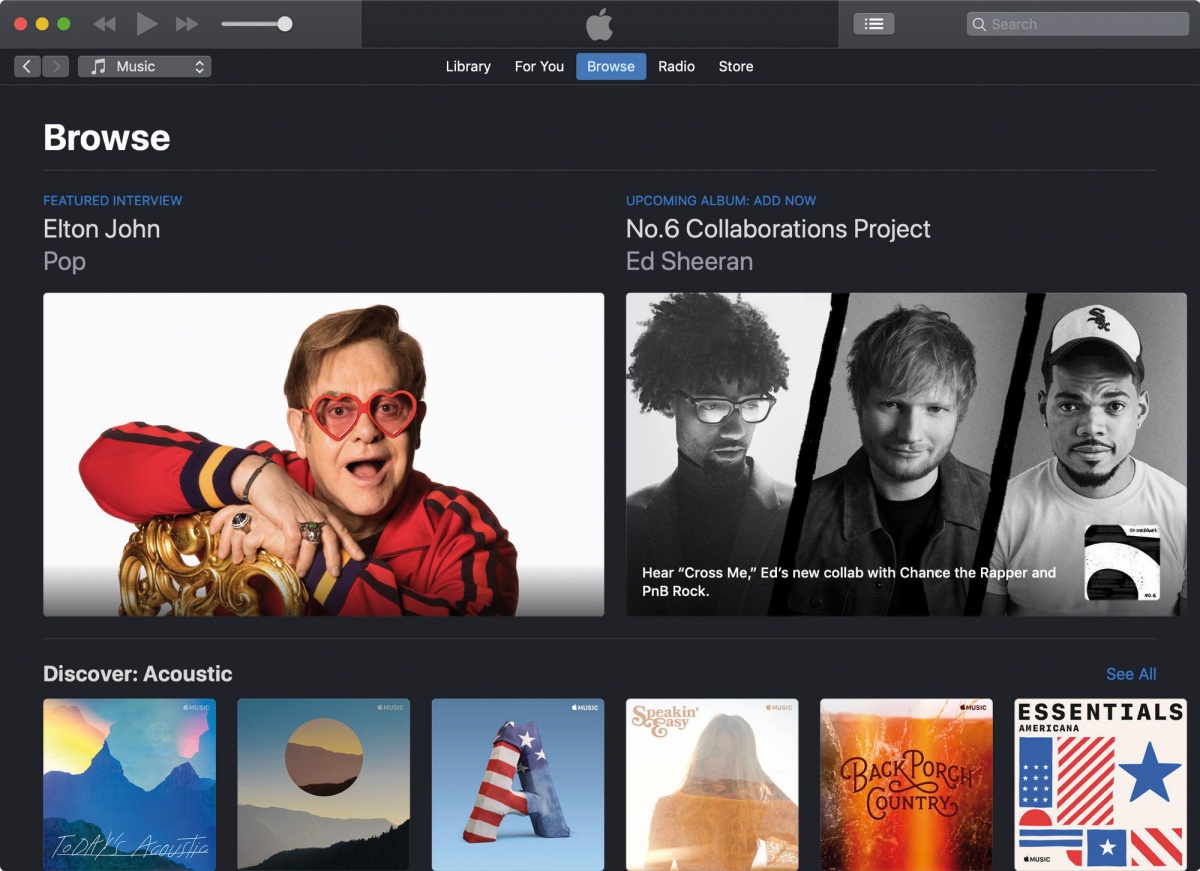The width and height of the screenshot is (1200, 871).
Task: Open the Store tab
Action: pyautogui.click(x=736, y=67)
